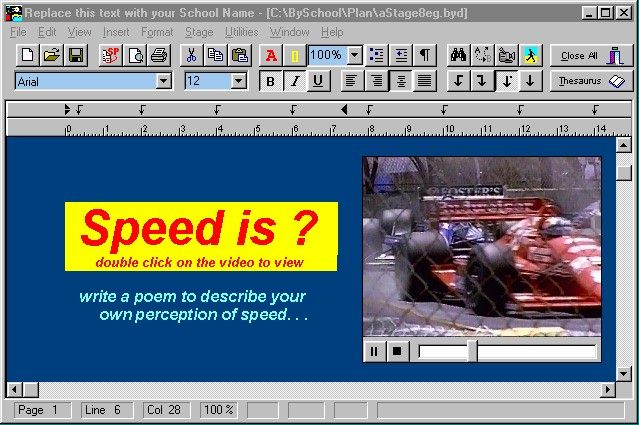
Task: Cut selection with scissors icon
Action: 192,55
